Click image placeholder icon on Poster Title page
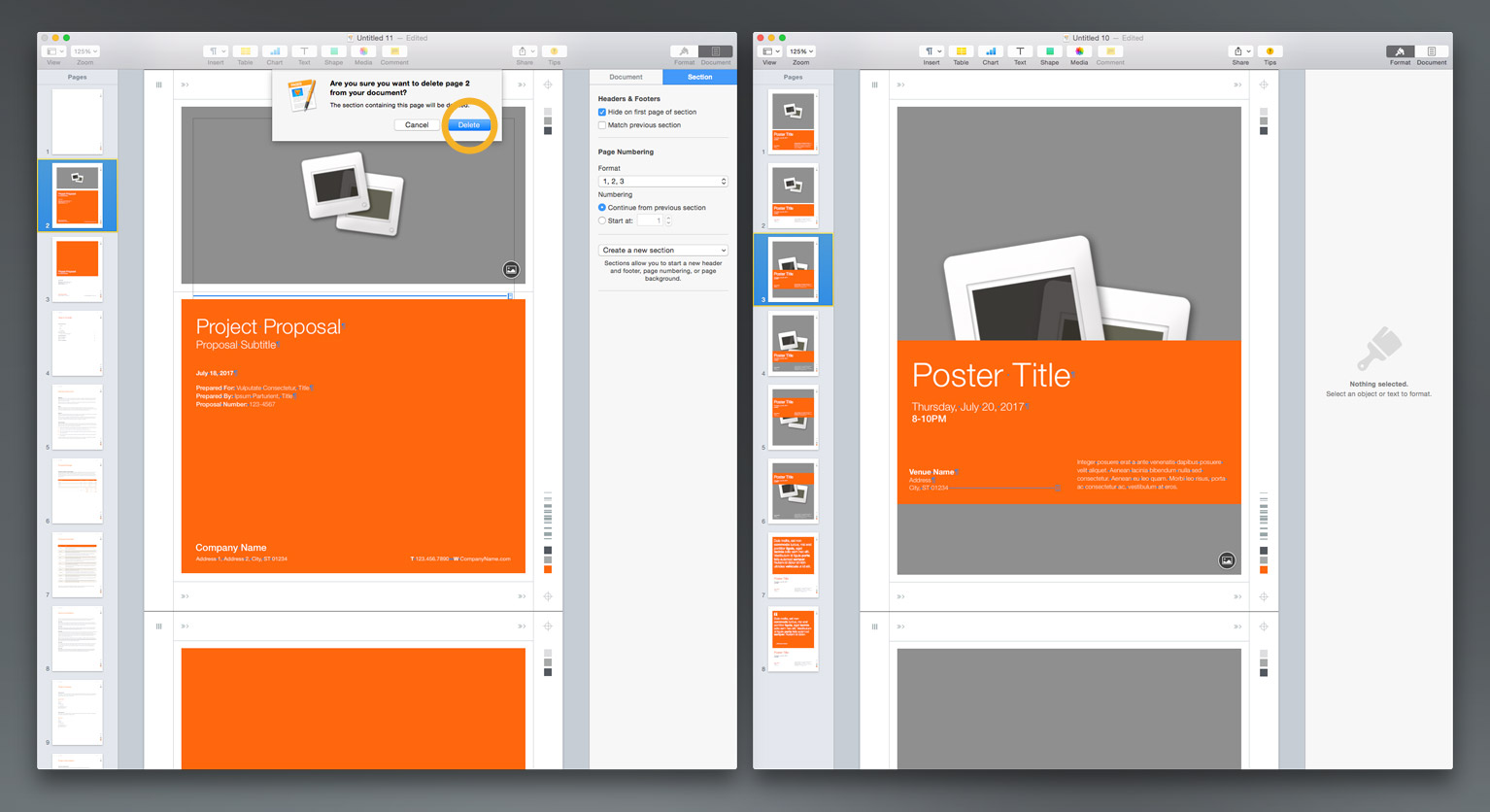This screenshot has height=812, width=1490. coord(1227,560)
